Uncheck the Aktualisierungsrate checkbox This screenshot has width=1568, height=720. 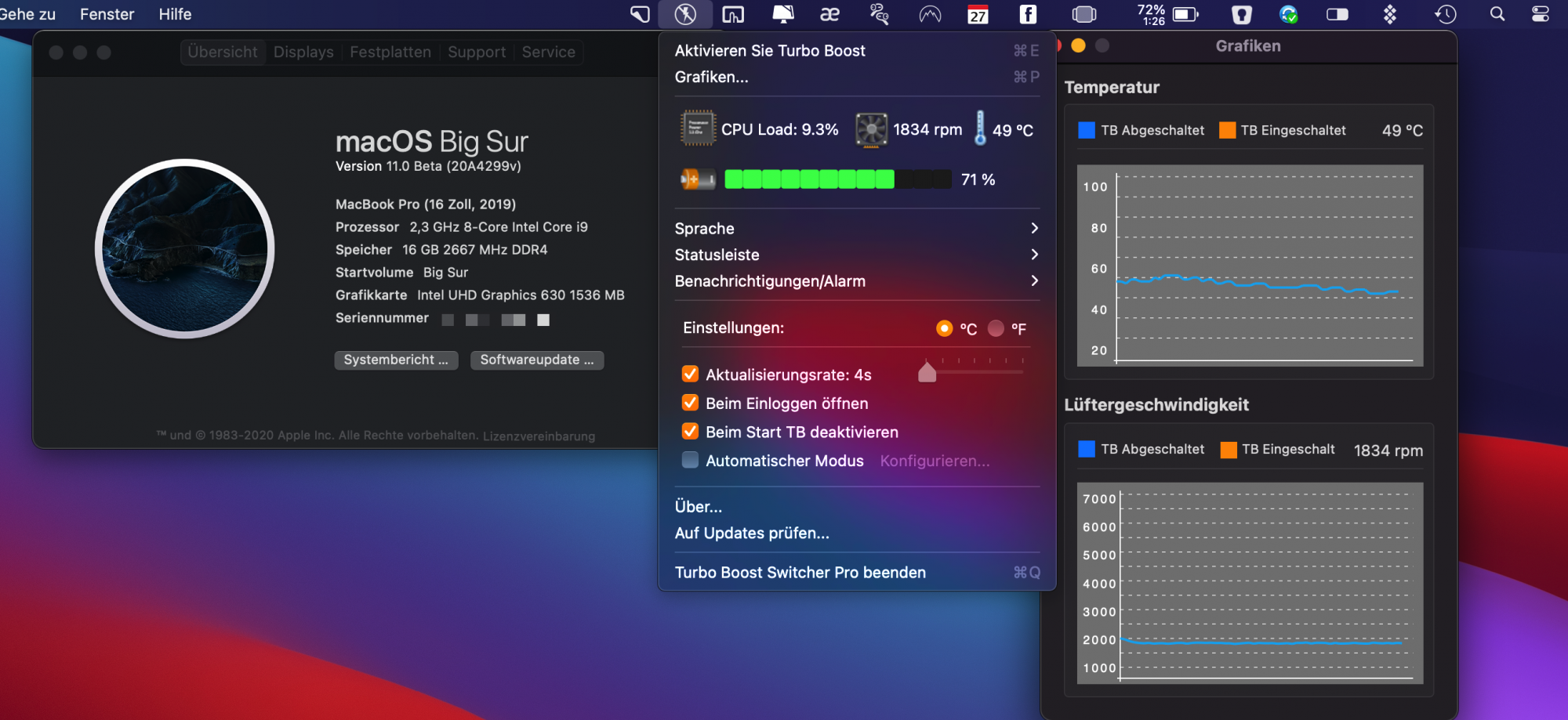(x=691, y=374)
